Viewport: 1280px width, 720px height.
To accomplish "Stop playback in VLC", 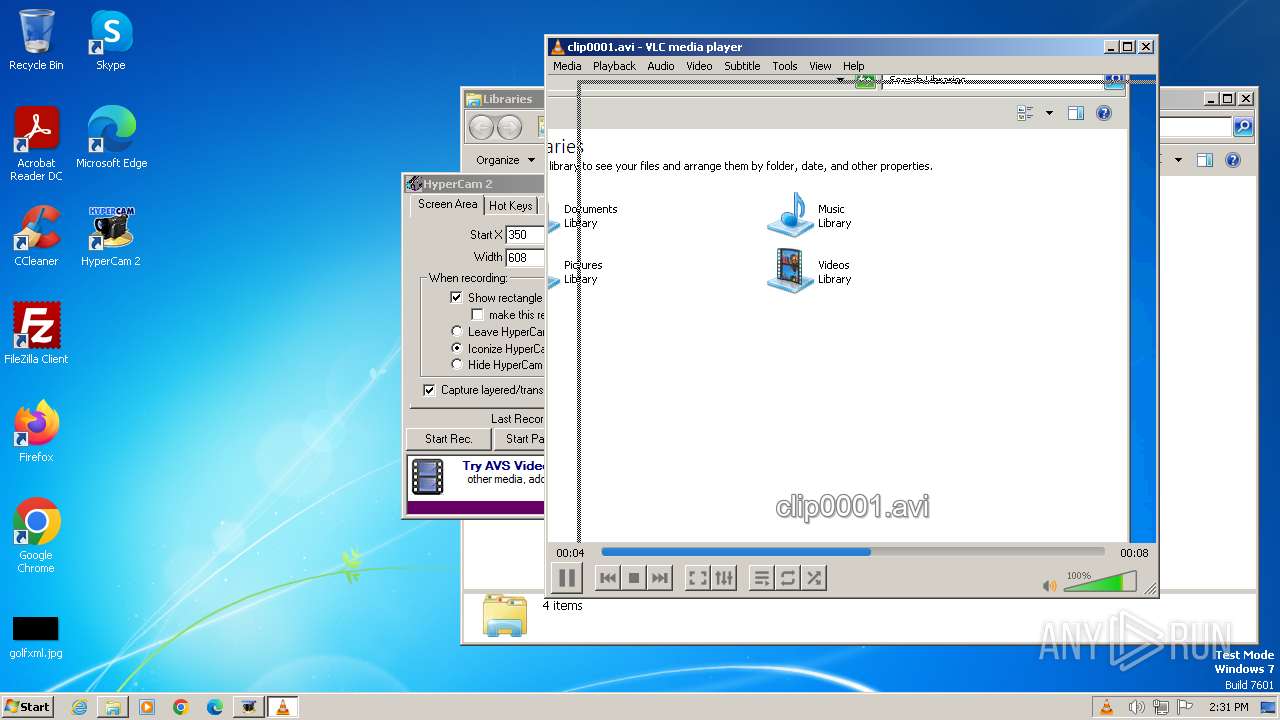I will (x=633, y=578).
